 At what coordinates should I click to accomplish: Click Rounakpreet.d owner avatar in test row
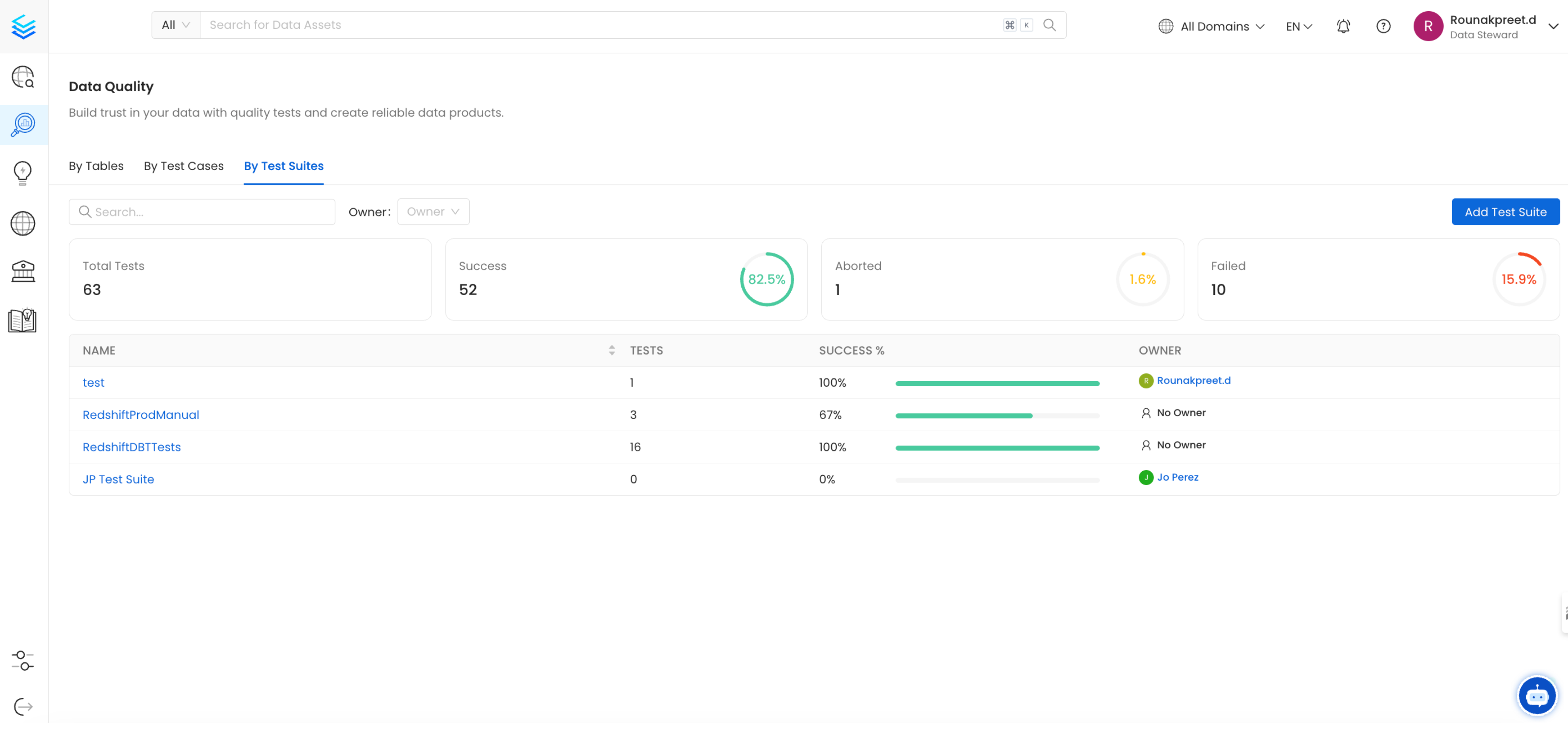coord(1146,380)
